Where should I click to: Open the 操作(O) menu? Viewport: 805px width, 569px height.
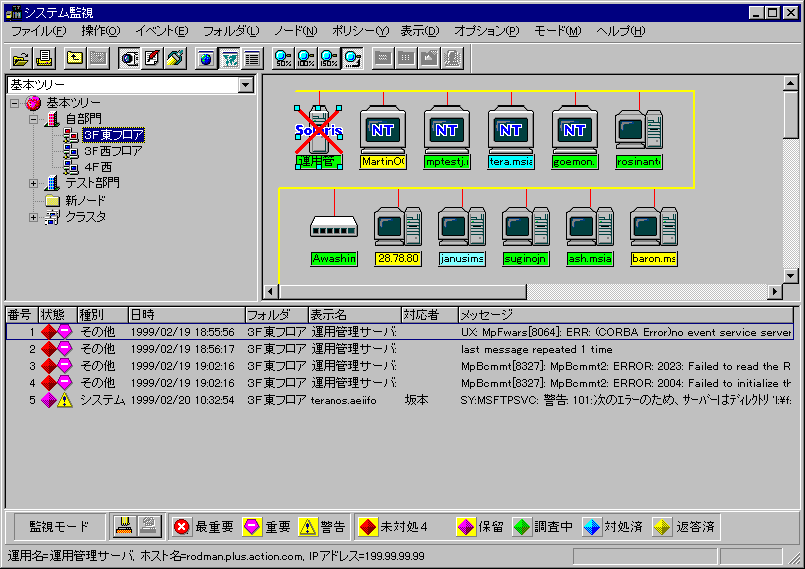coord(101,31)
